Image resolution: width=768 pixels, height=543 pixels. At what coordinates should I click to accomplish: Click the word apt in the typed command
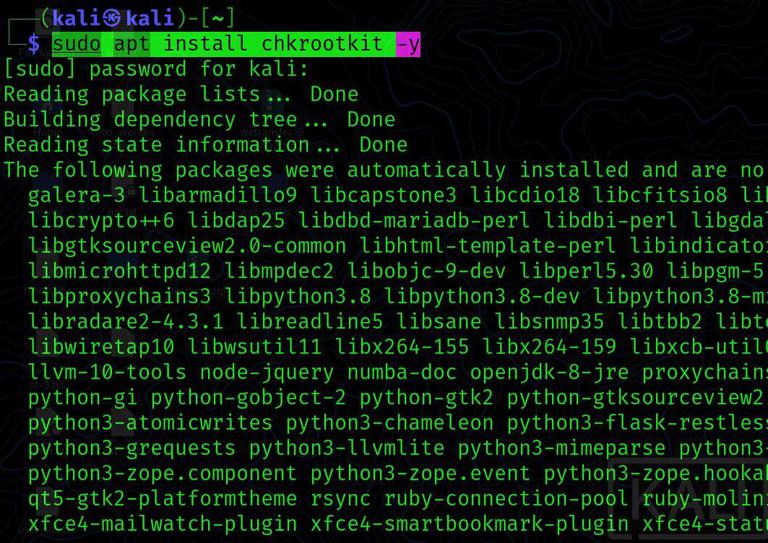[132, 44]
